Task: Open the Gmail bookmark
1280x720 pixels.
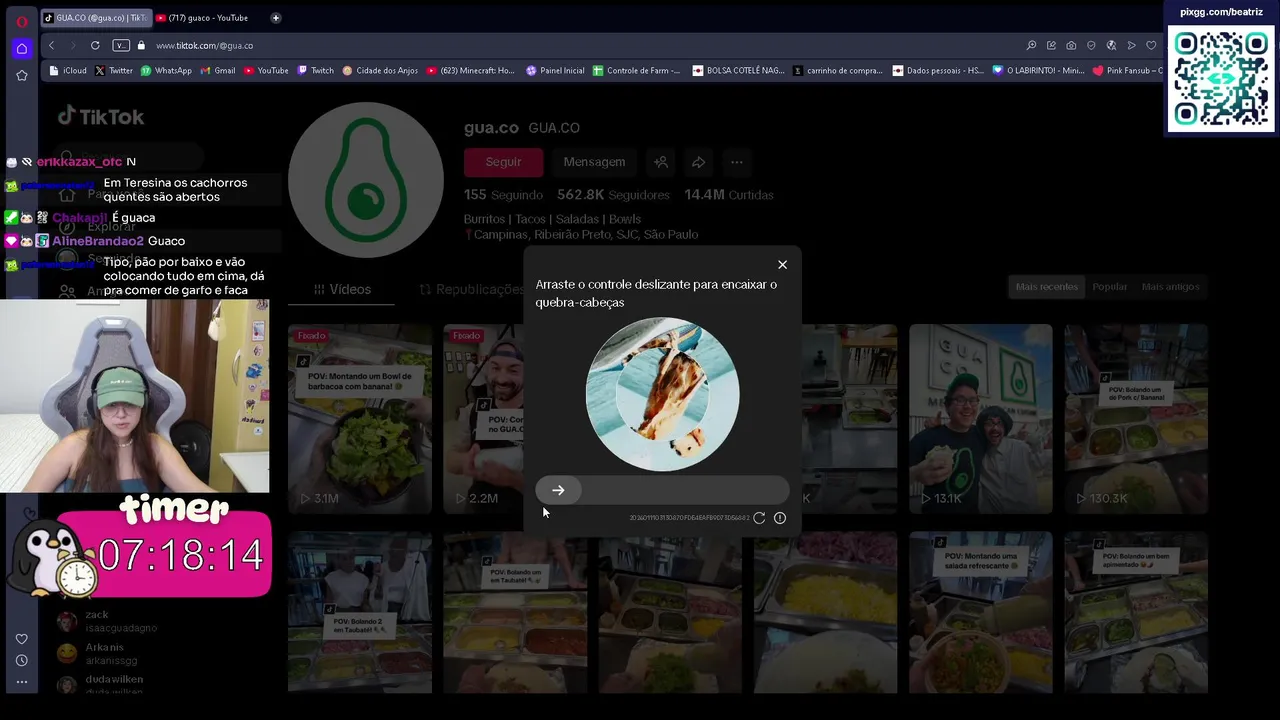Action: (218, 71)
